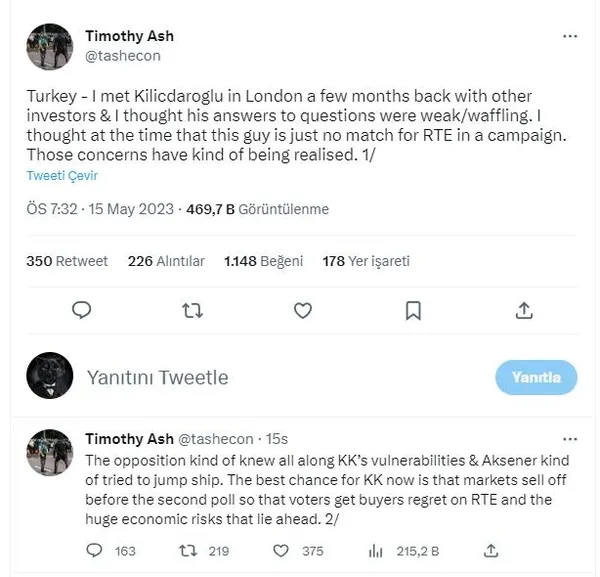Screen dimensions: 600x577
Task: Click the Yanıtla reply button
Action: (x=536, y=377)
